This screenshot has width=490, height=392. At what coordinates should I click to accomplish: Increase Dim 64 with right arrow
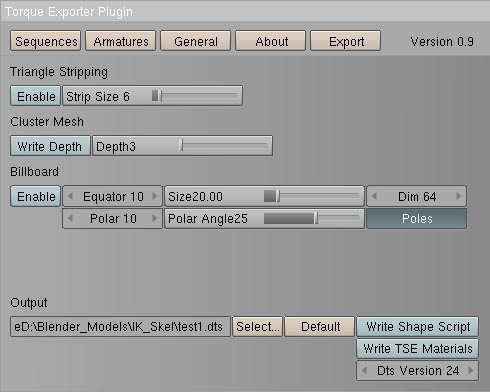(459, 196)
